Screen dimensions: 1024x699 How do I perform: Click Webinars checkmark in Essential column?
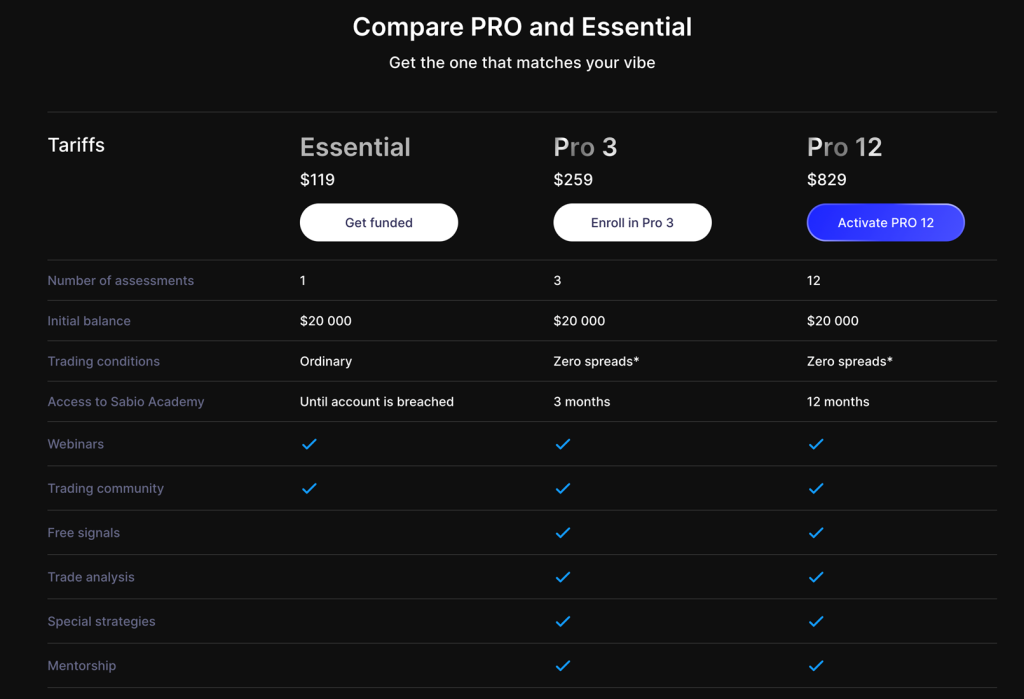pos(309,444)
